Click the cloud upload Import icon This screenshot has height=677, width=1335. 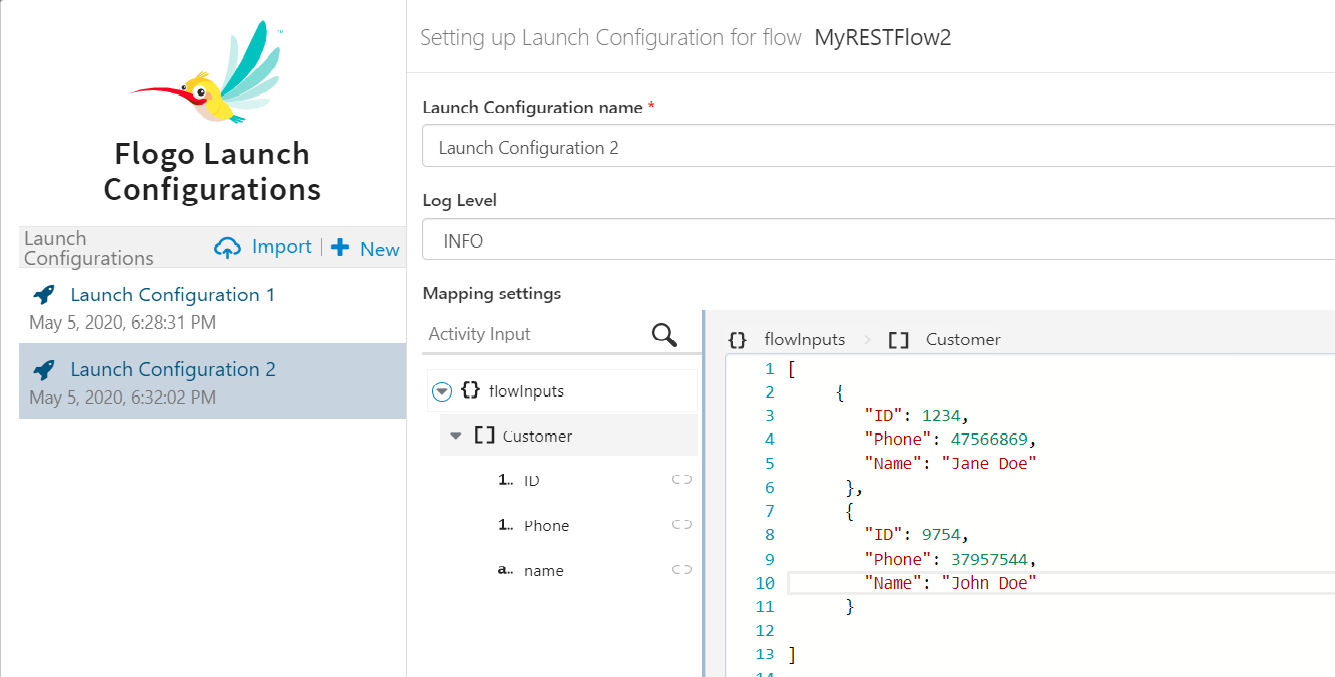228,248
